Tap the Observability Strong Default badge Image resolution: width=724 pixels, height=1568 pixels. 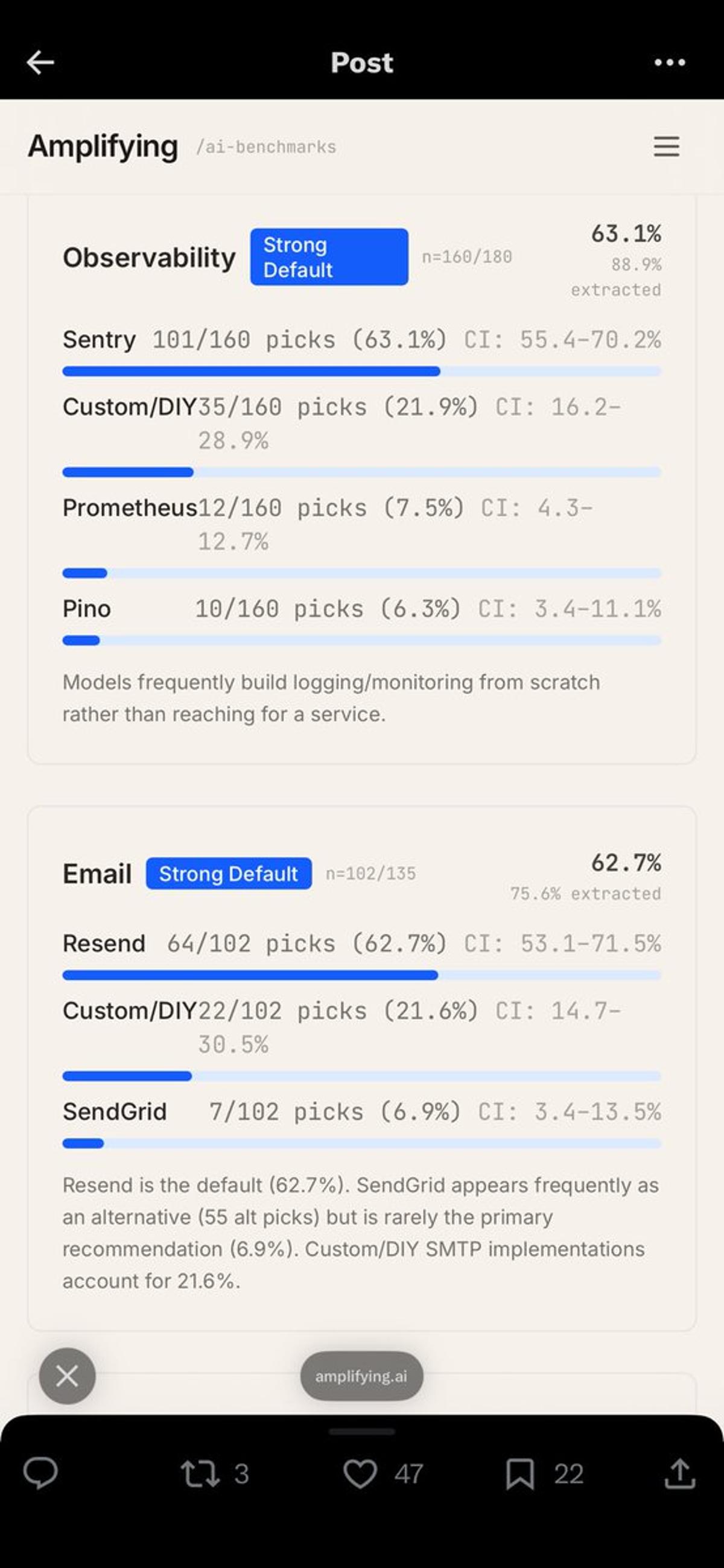pyautogui.click(x=329, y=257)
